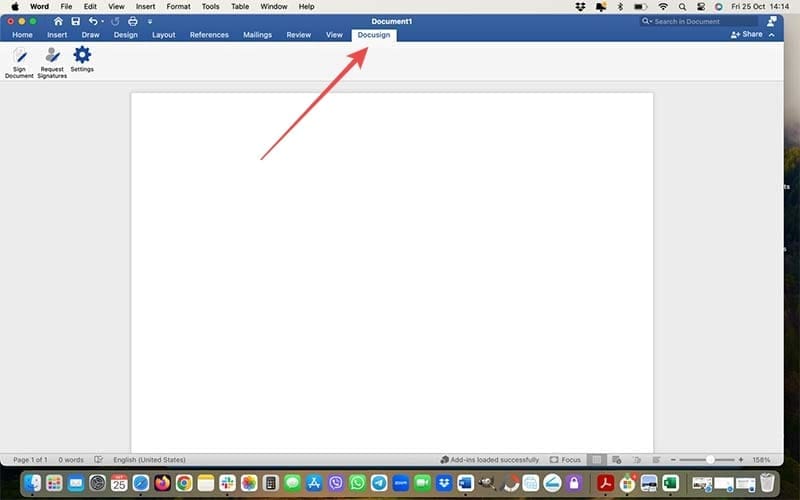The height and width of the screenshot is (500, 800).
Task: Open the Format menu in the menu bar
Action: coord(178,6)
